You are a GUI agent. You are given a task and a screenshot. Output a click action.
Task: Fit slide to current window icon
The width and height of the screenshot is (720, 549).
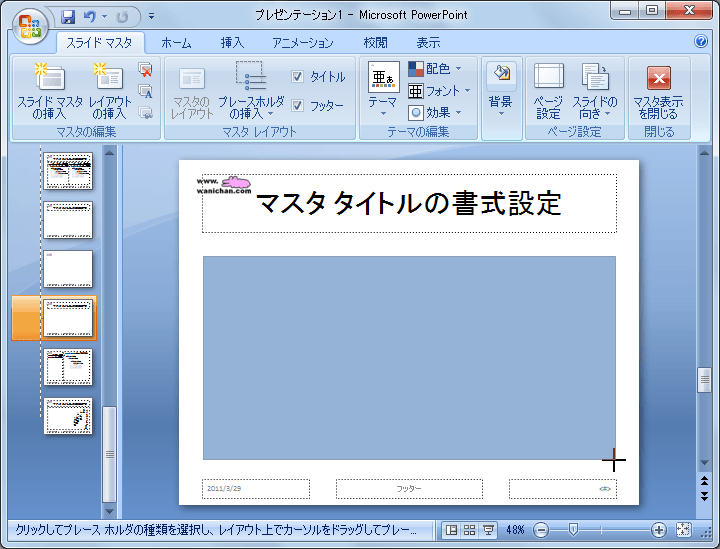683,530
